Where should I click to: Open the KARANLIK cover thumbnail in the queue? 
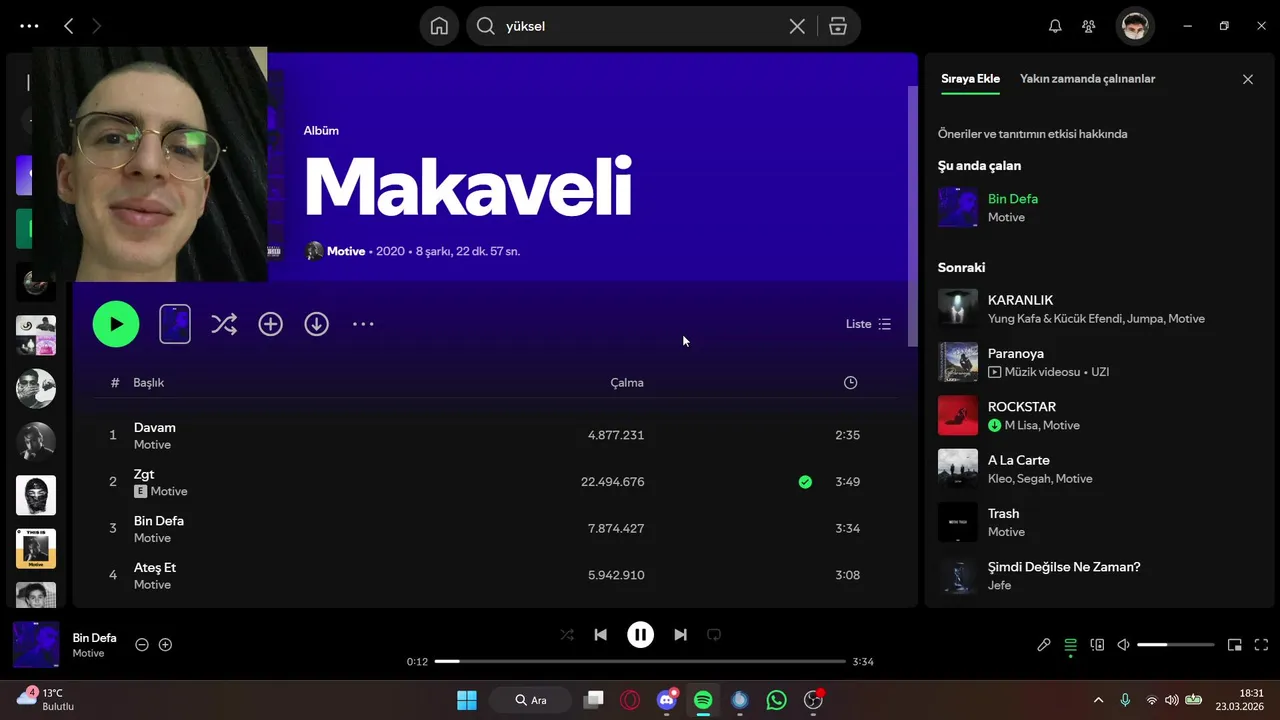[958, 308]
